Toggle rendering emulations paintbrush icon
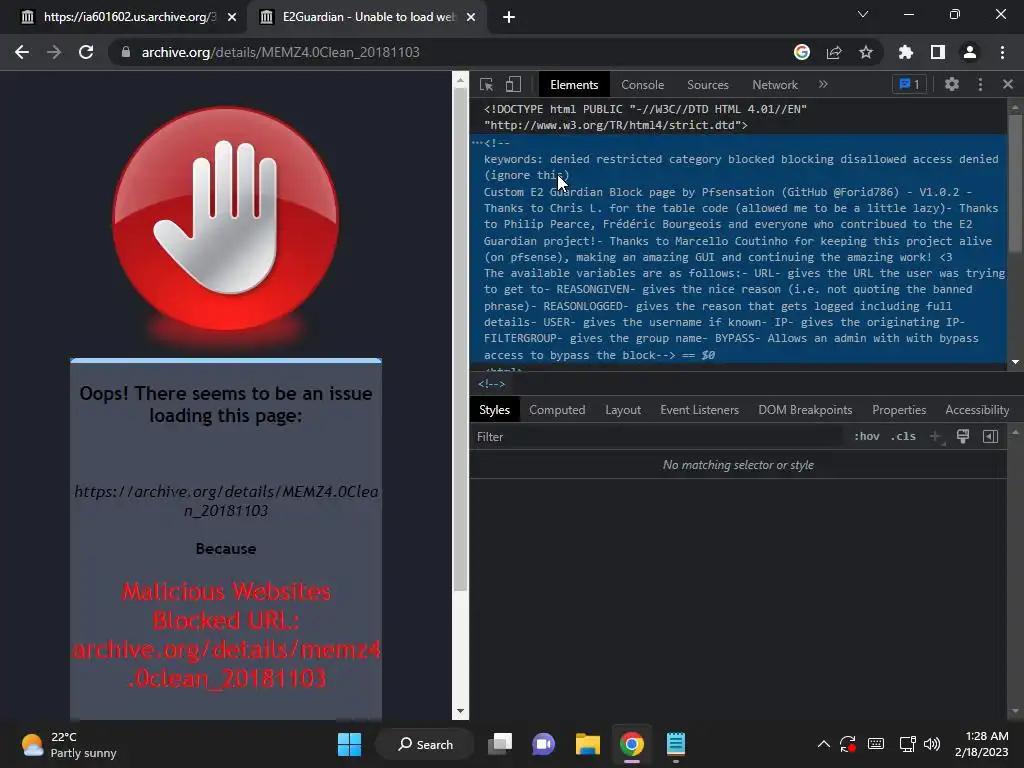1024x768 pixels. coord(963,436)
